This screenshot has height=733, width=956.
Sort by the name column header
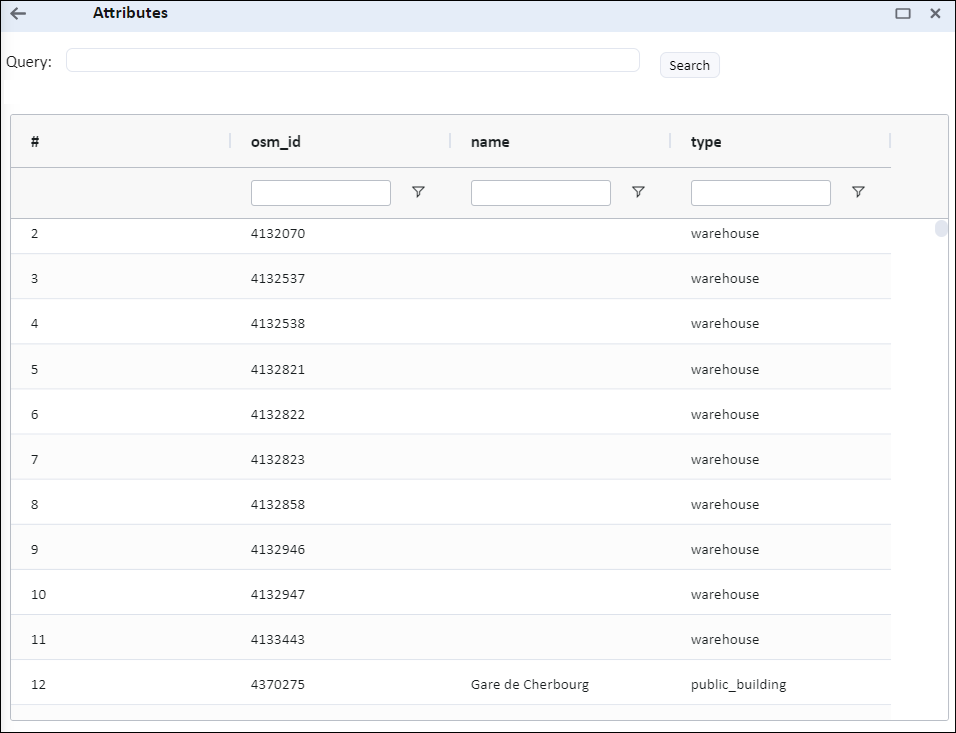point(490,142)
